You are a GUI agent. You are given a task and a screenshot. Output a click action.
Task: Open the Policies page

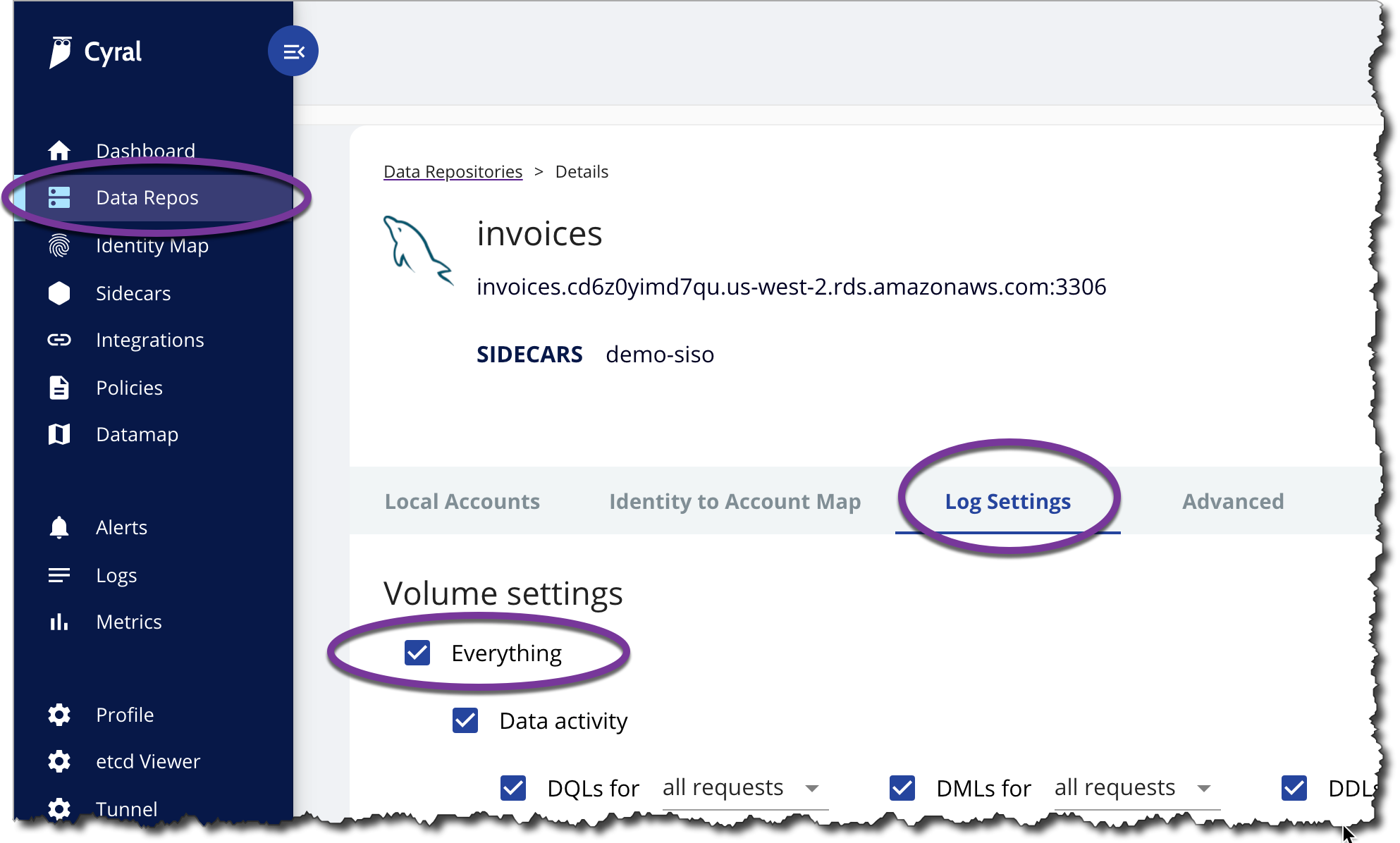coord(129,388)
